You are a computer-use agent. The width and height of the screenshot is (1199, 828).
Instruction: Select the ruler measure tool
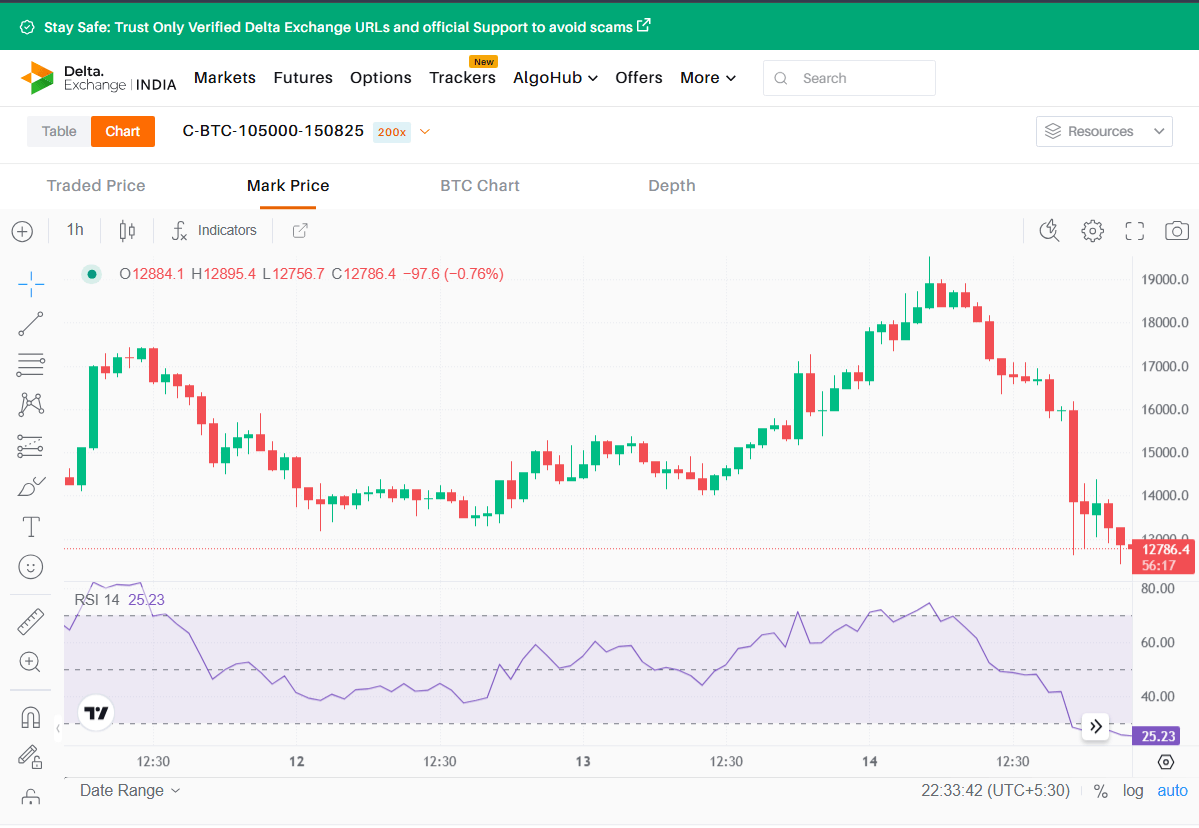point(31,621)
